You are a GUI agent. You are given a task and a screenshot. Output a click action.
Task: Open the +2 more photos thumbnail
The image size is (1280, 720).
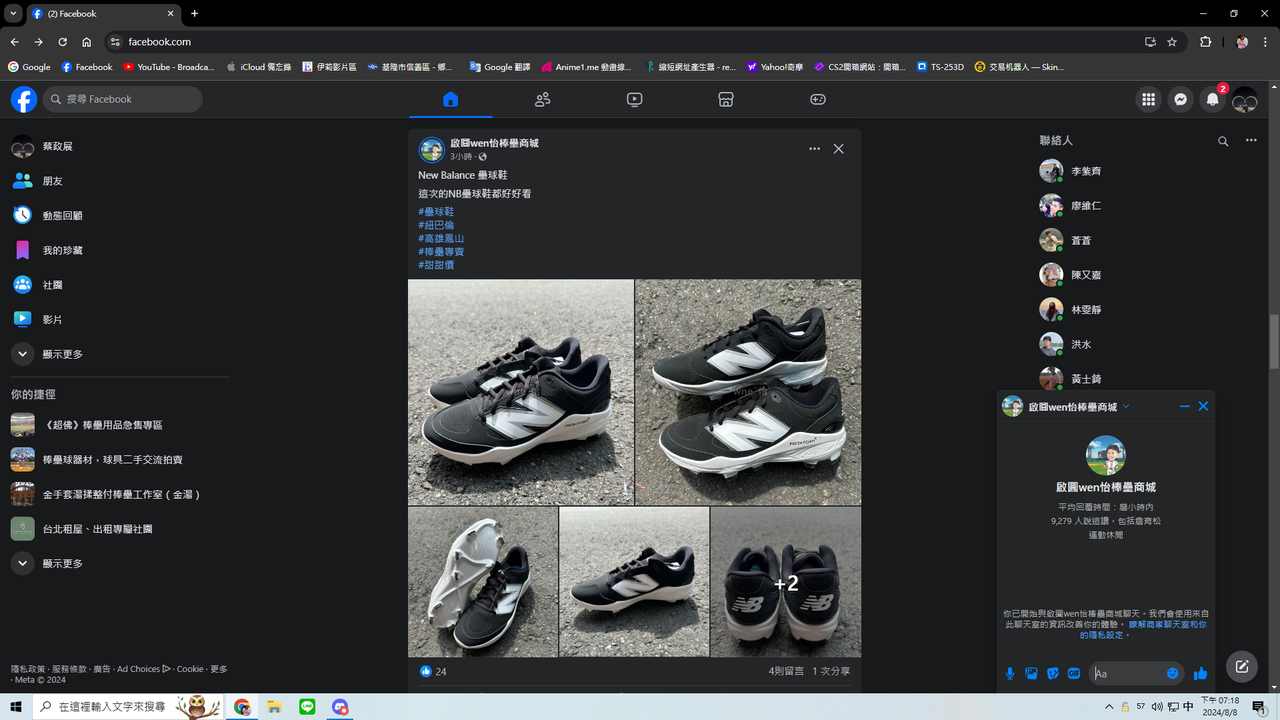click(x=785, y=582)
